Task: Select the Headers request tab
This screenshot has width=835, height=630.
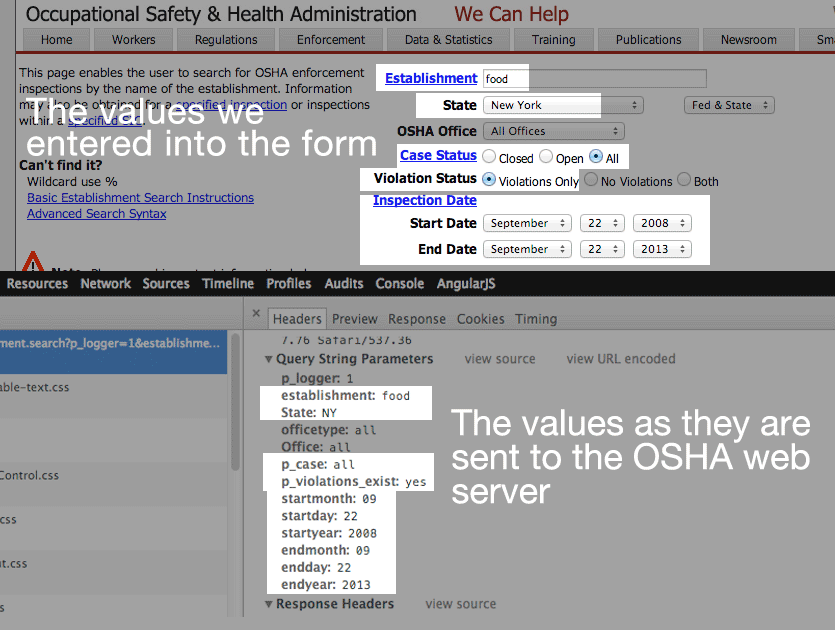Action: coord(297,319)
